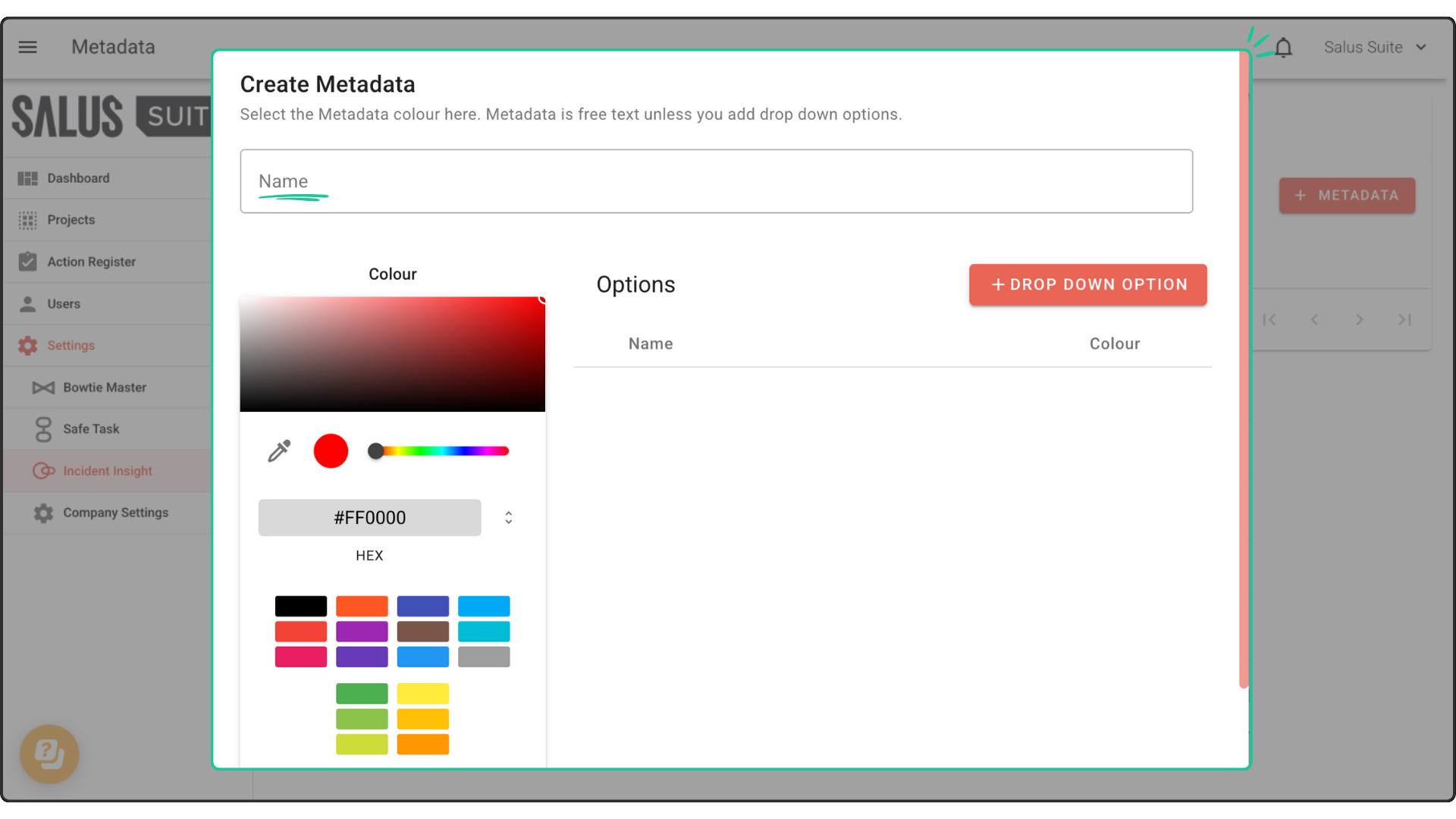Click the Drop Down Option button

[1087, 284]
